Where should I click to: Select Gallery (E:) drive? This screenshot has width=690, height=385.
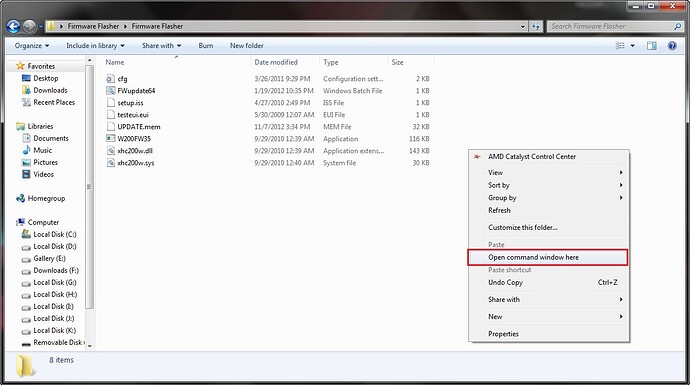click(x=49, y=259)
